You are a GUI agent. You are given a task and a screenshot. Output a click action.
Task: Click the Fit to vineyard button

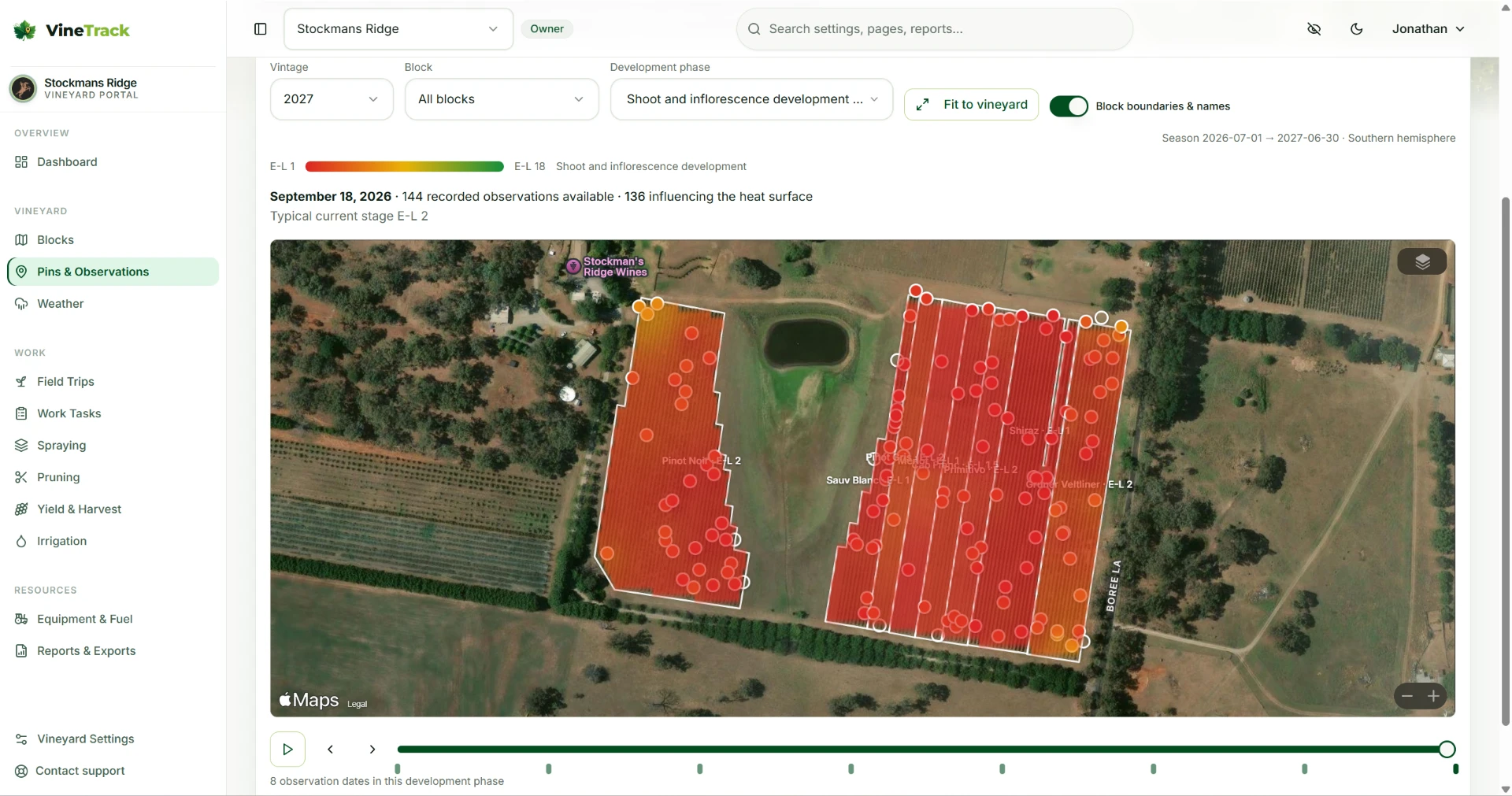[x=971, y=105]
